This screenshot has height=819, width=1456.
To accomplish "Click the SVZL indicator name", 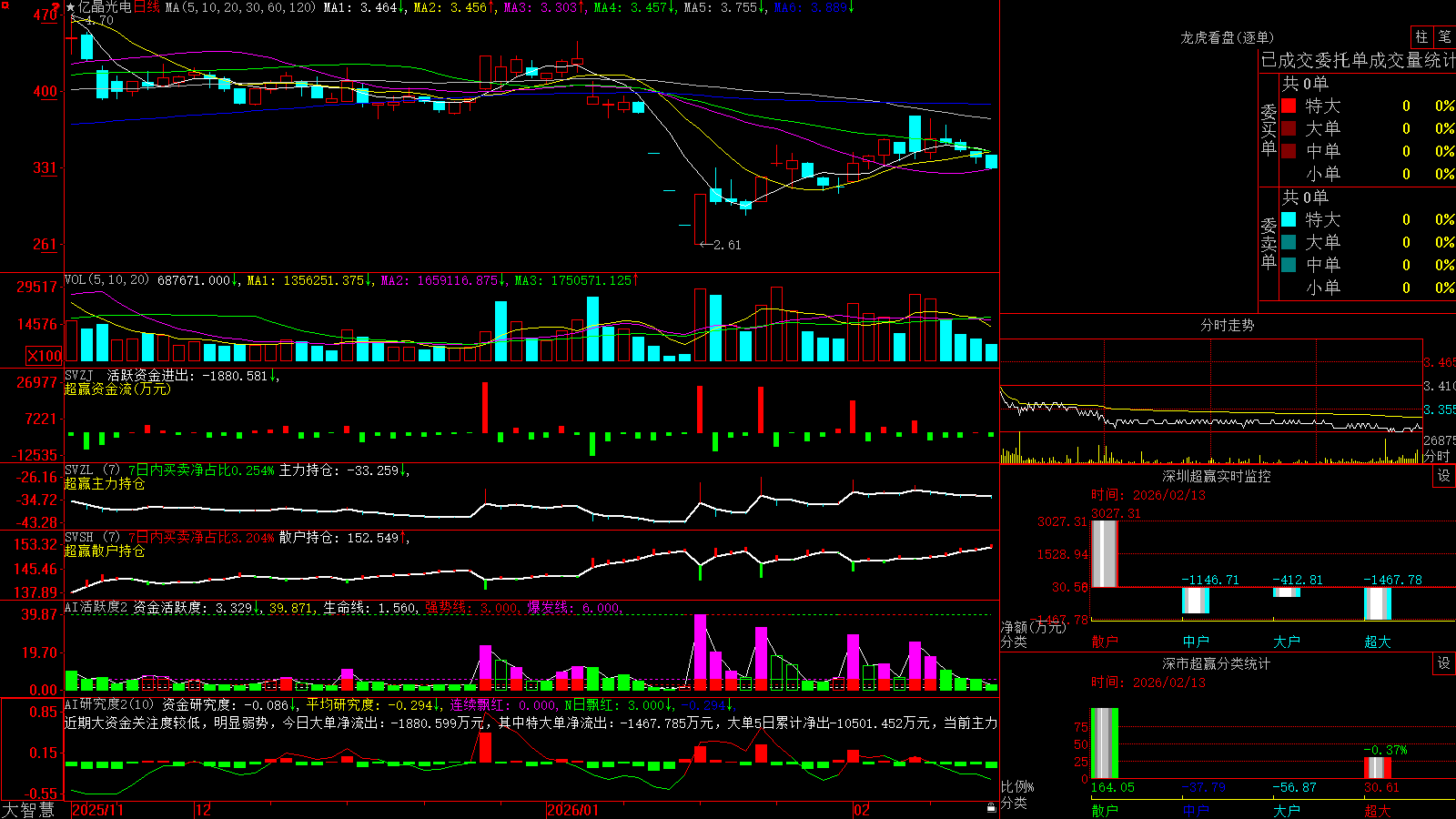I will tap(79, 470).
